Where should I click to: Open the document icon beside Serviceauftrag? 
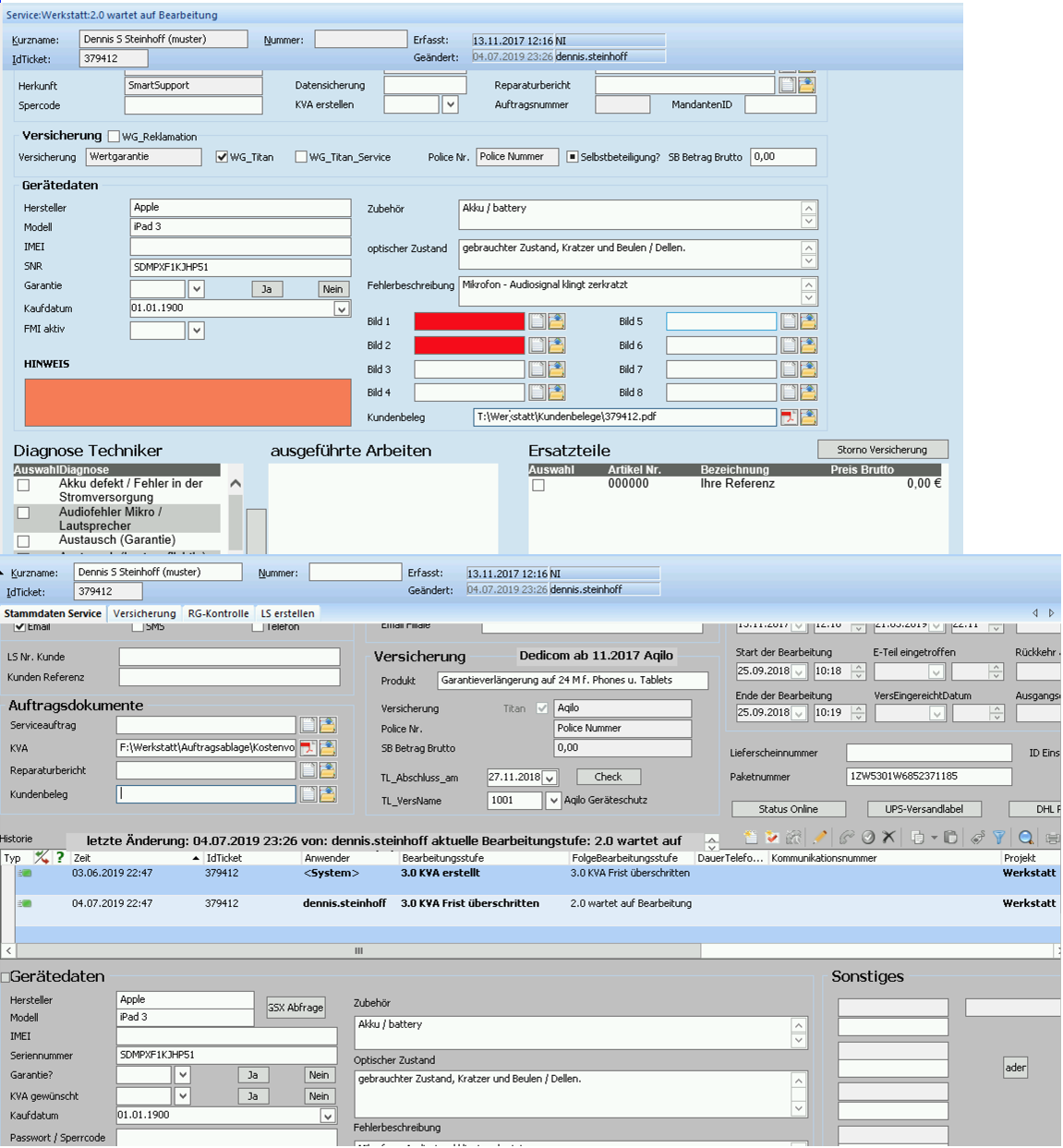click(x=308, y=725)
